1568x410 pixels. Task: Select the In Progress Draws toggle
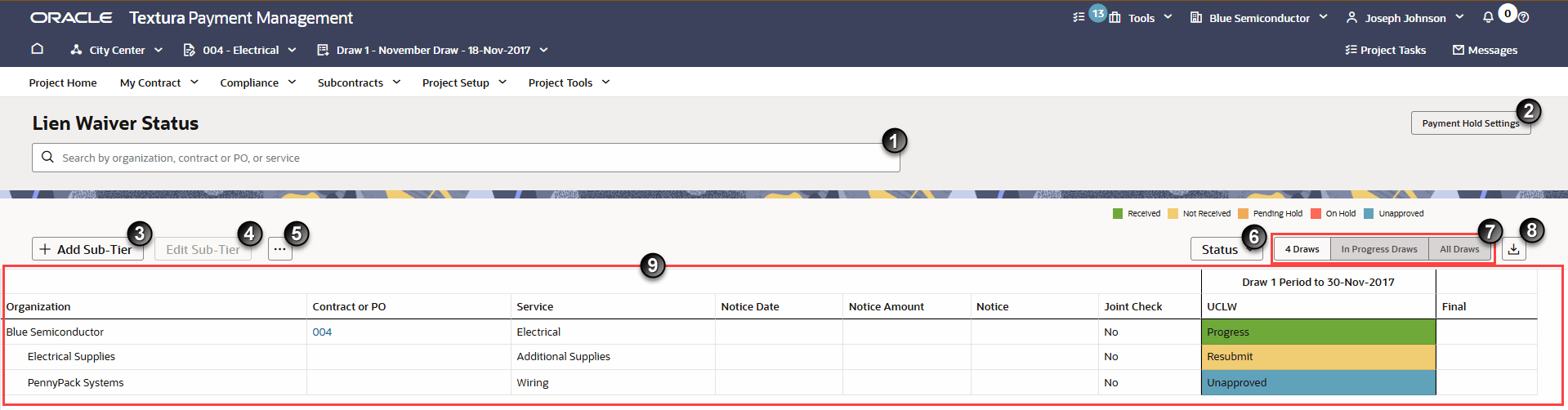[x=1379, y=249]
